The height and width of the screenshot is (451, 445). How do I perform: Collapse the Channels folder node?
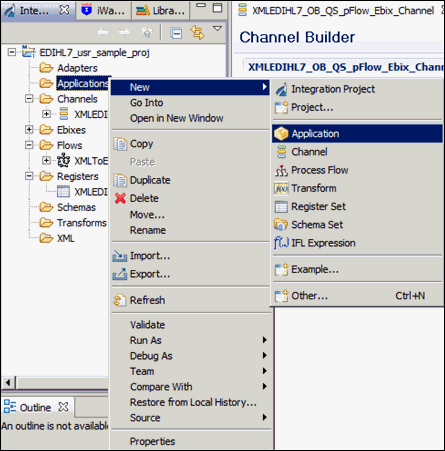pyautogui.click(x=29, y=98)
